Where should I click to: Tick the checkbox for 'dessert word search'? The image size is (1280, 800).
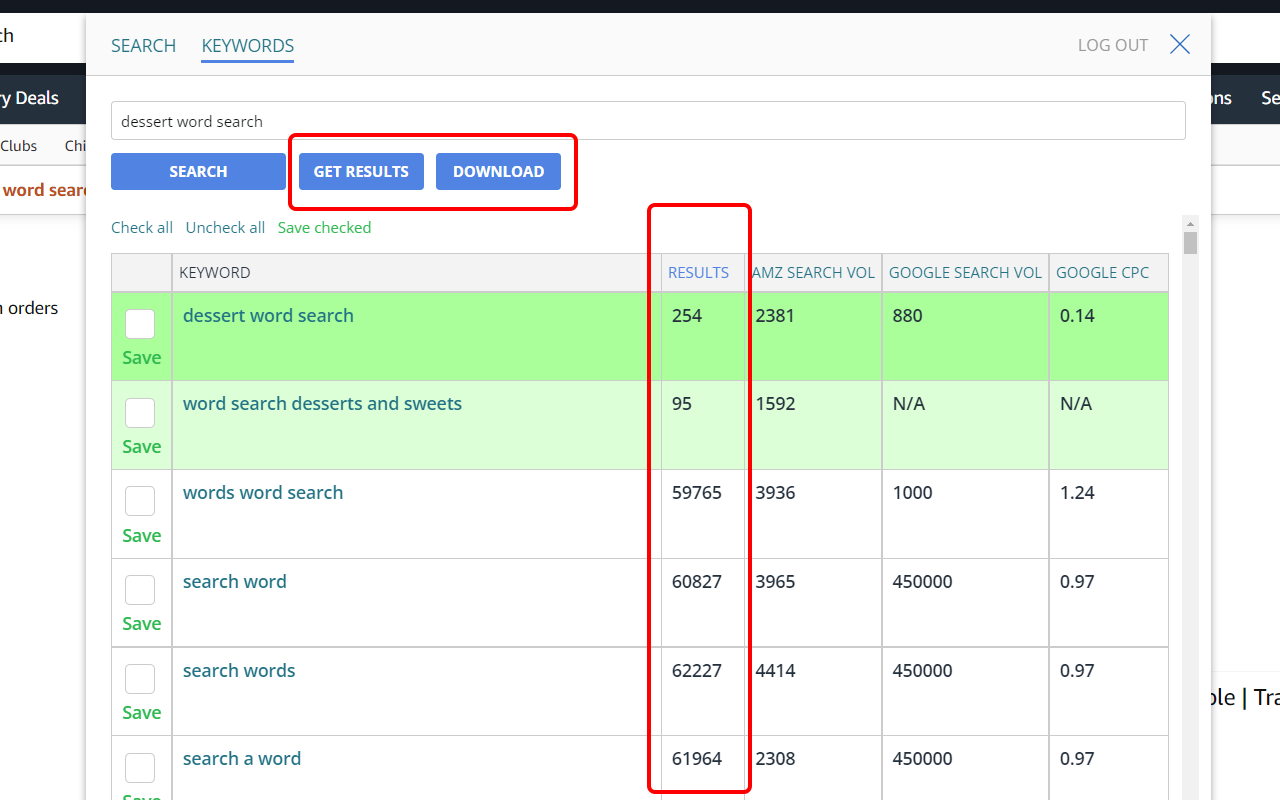(x=140, y=324)
